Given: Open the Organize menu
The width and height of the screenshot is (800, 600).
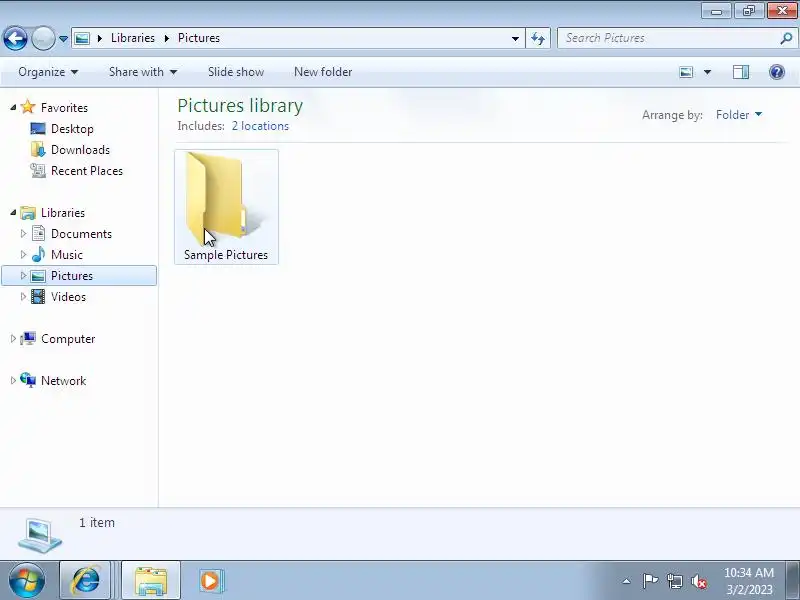Looking at the screenshot, I should (x=48, y=72).
